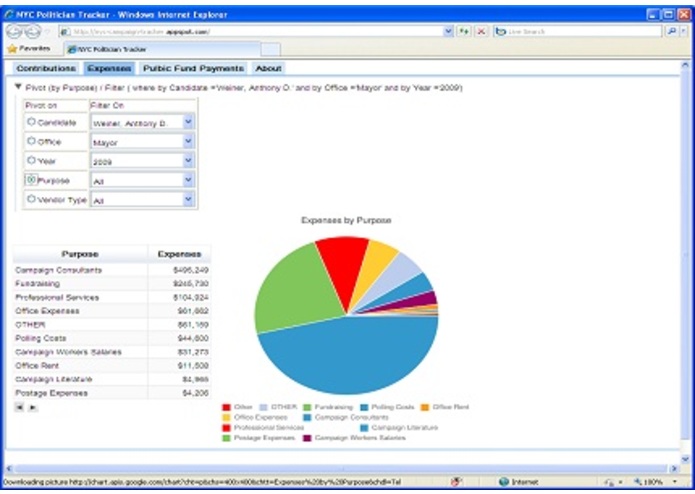This screenshot has height=494, width=695.
Task: Click the vertical scrollbar down arrow
Action: 685,459
